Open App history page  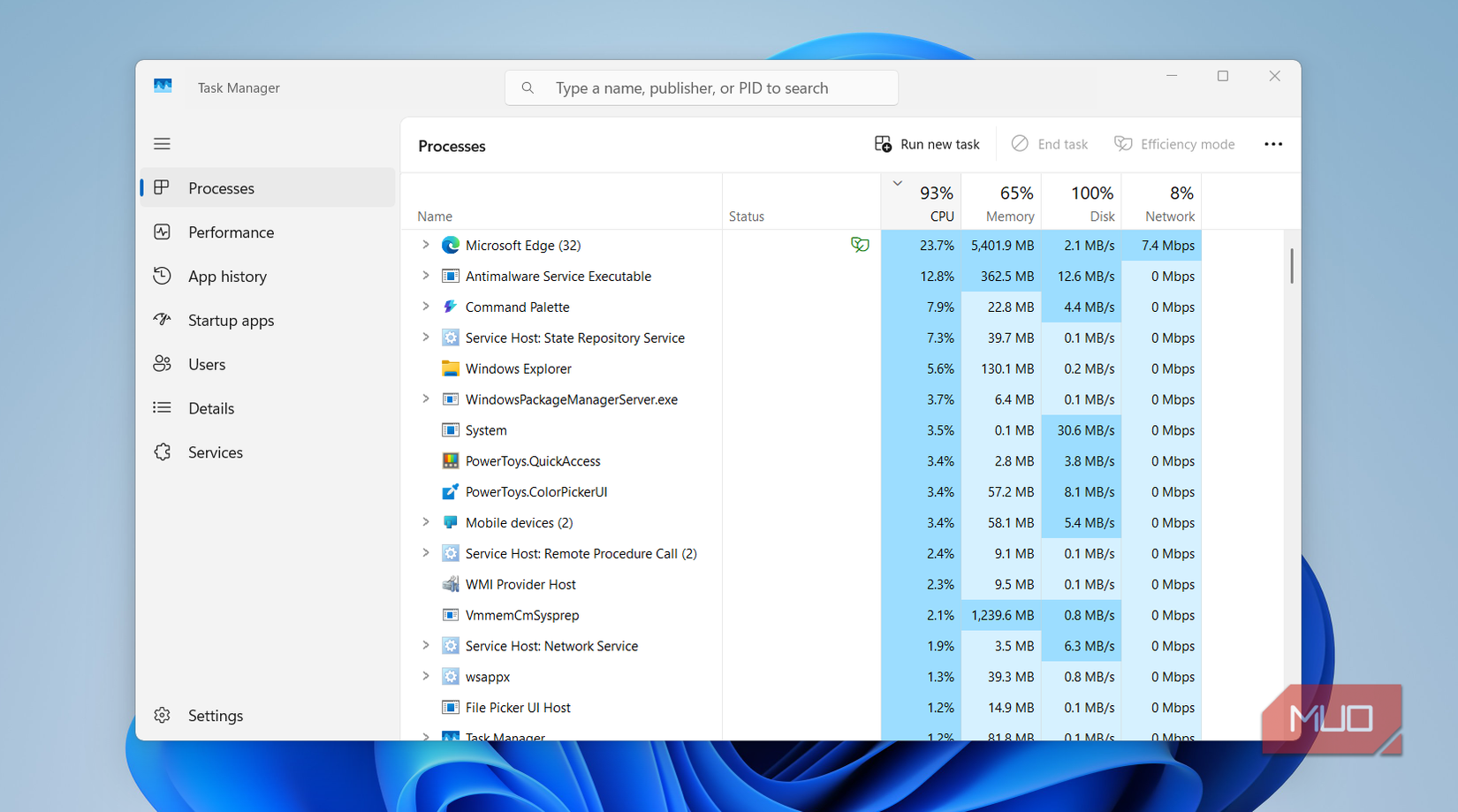pos(268,277)
